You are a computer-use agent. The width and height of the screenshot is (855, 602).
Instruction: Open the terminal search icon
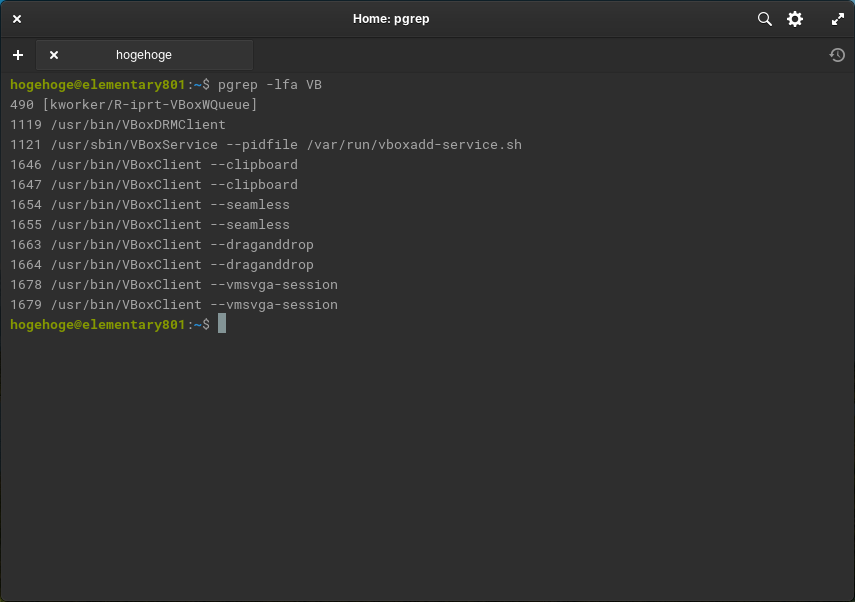pos(765,19)
